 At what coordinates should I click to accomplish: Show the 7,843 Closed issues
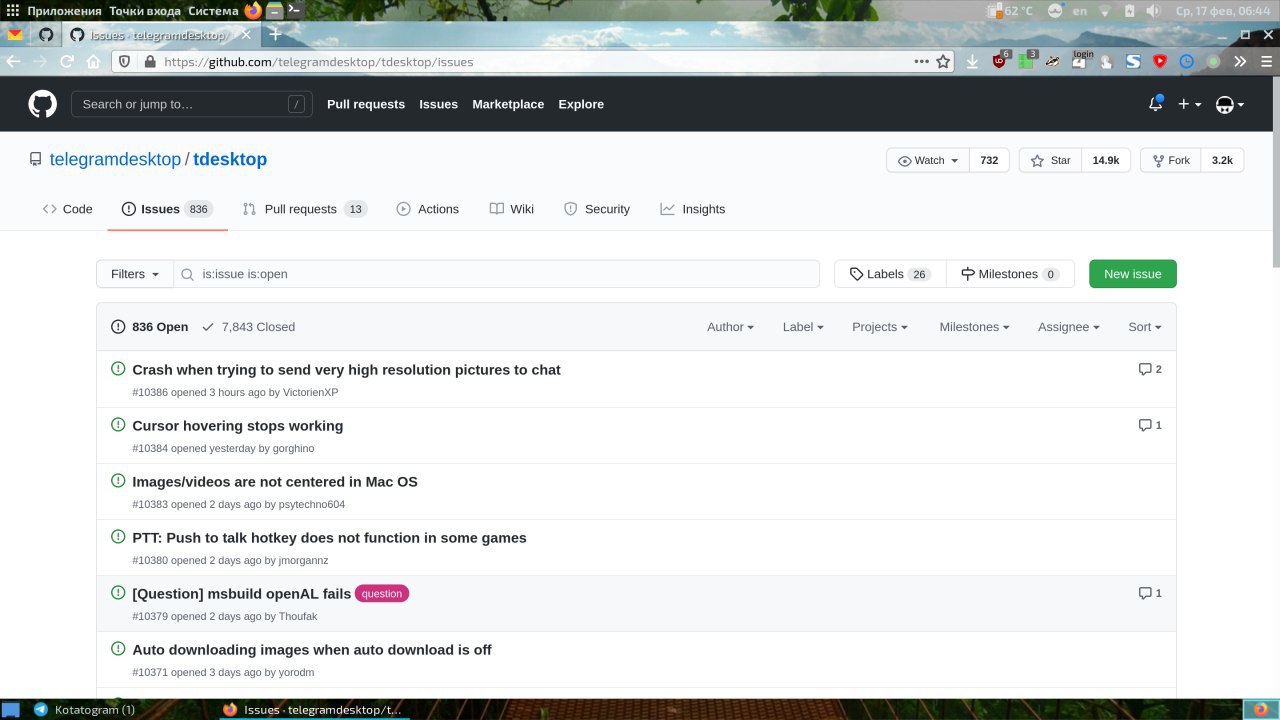point(248,327)
